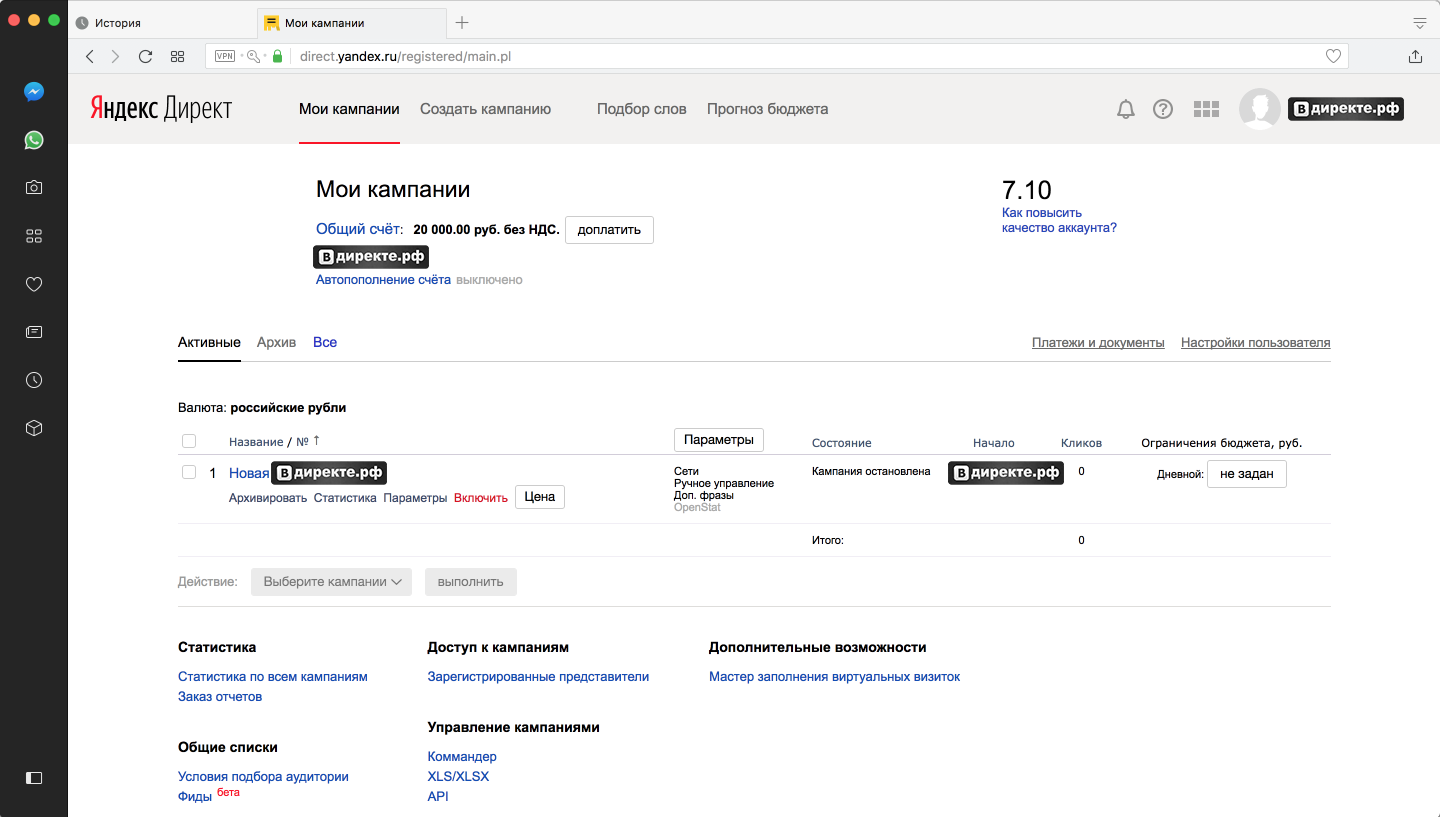
Task: Open Speed Dial grid in sidebar
Action: tap(34, 236)
